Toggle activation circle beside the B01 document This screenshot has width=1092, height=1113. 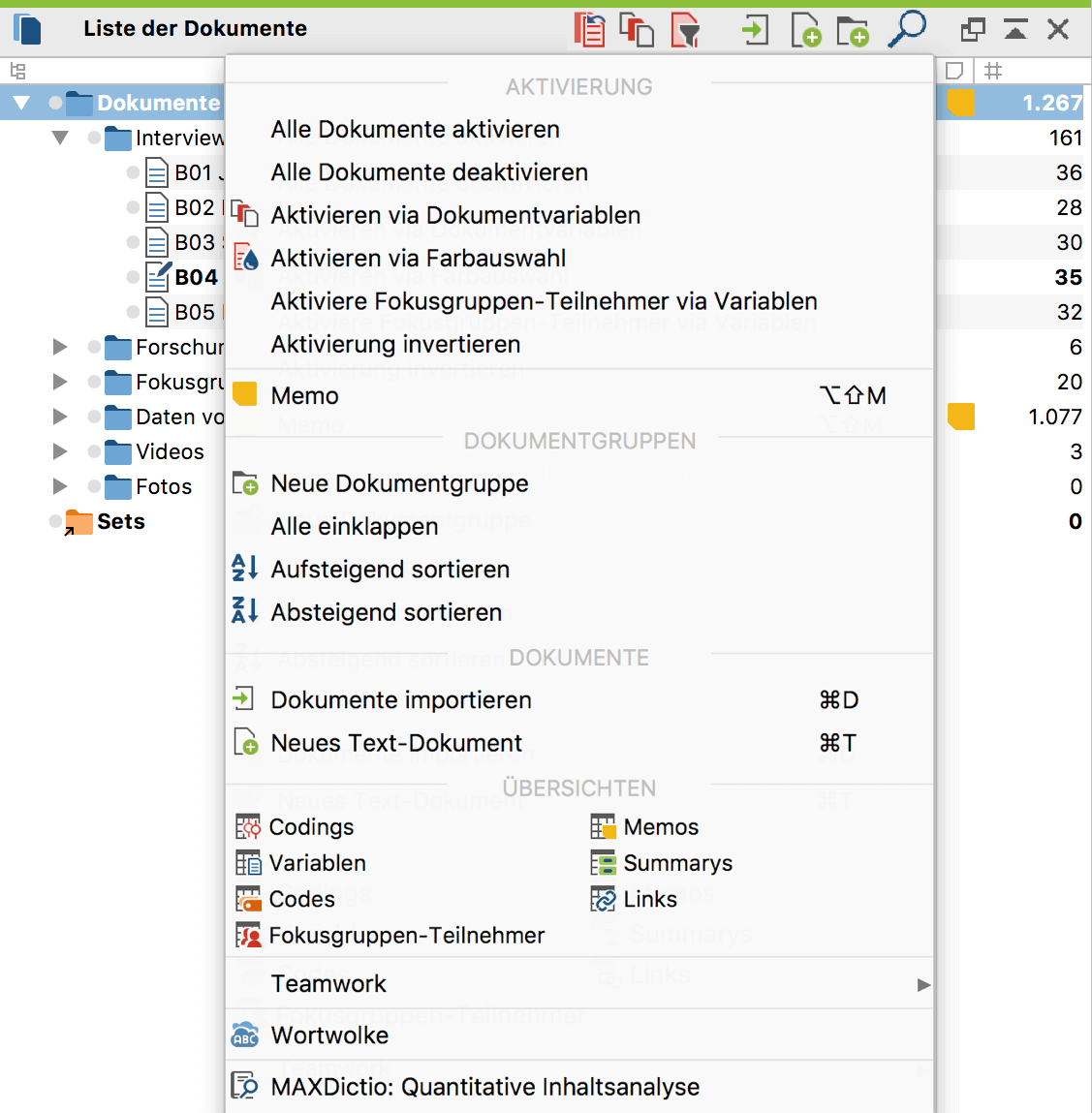[x=133, y=172]
